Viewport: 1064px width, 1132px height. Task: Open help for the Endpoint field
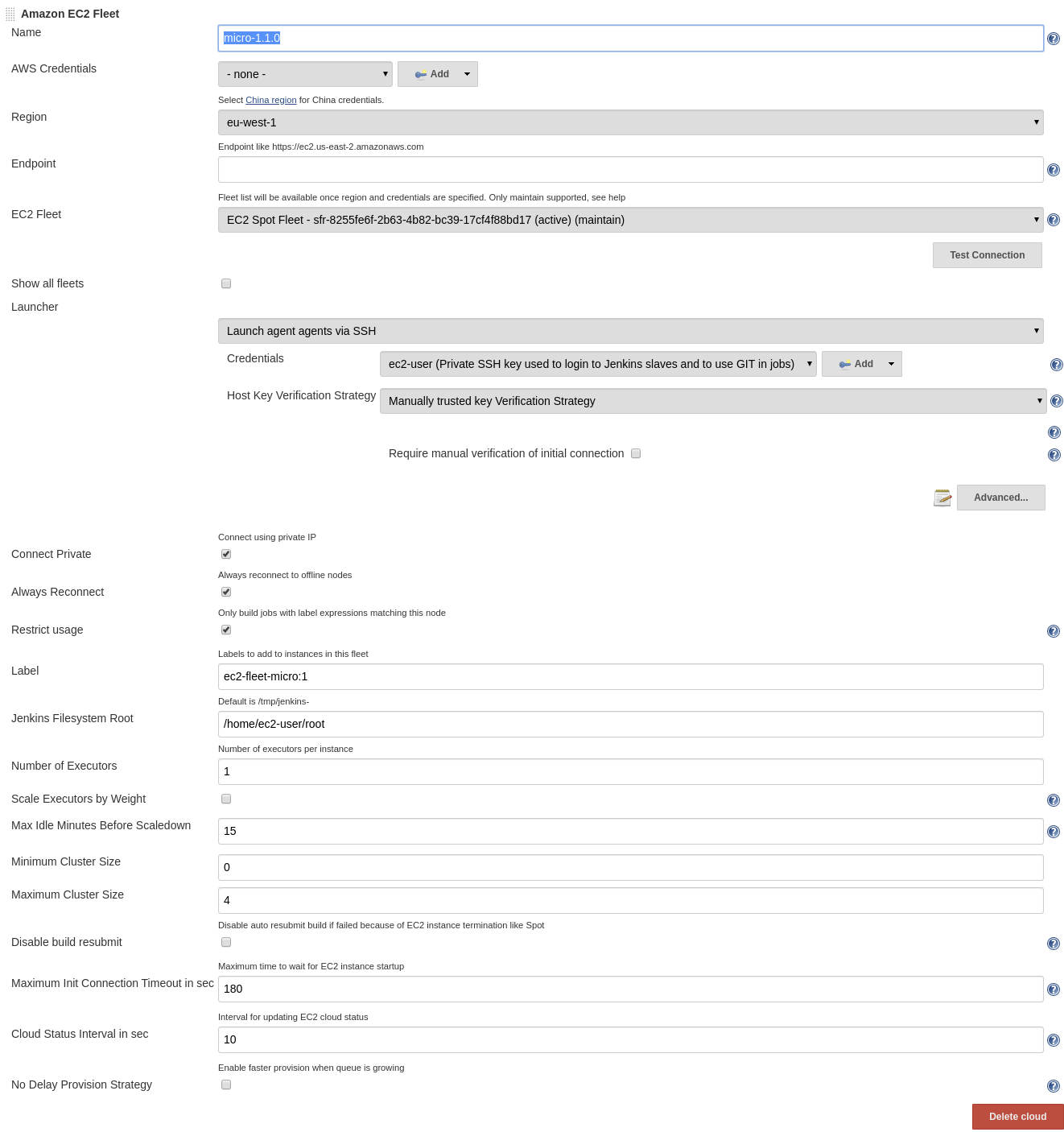(1054, 170)
